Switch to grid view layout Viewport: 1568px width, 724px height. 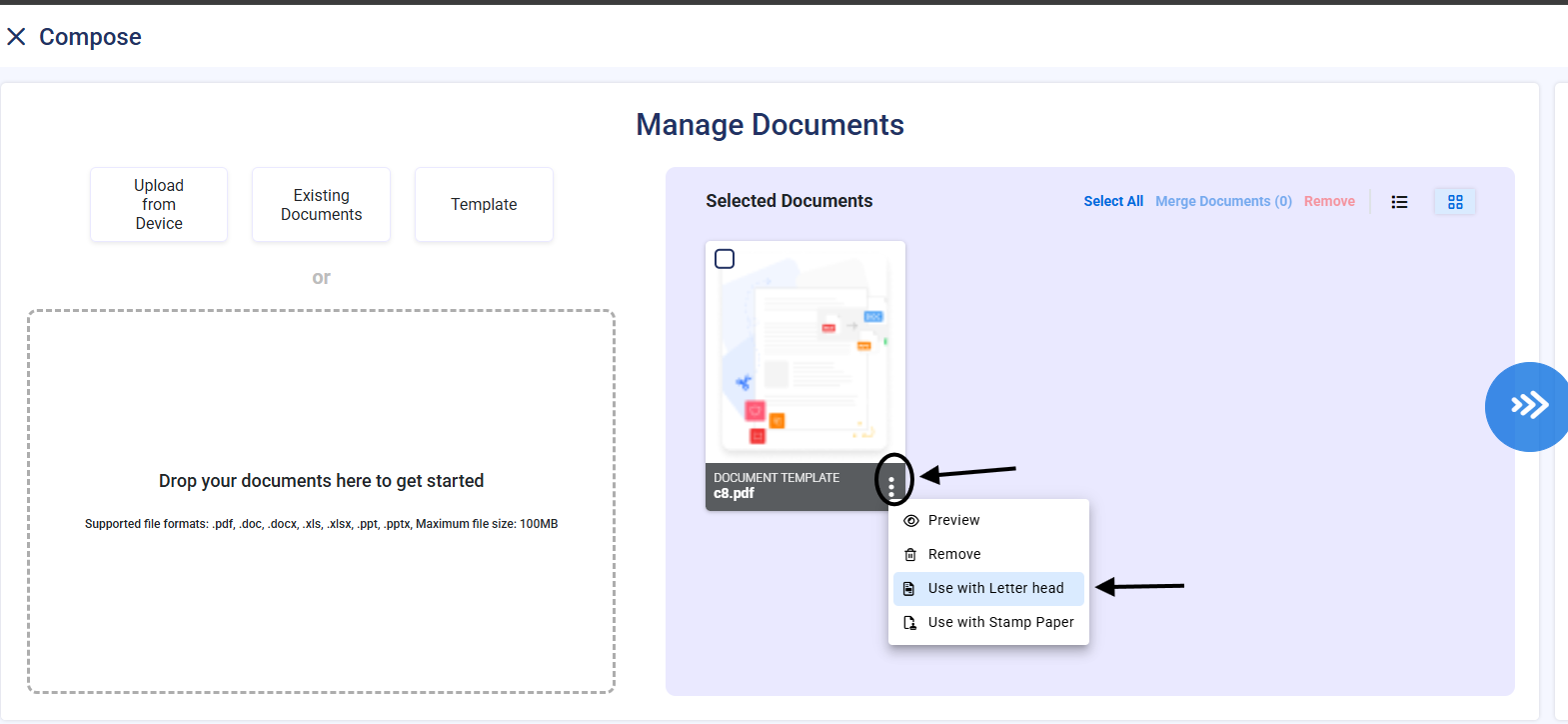[x=1454, y=202]
